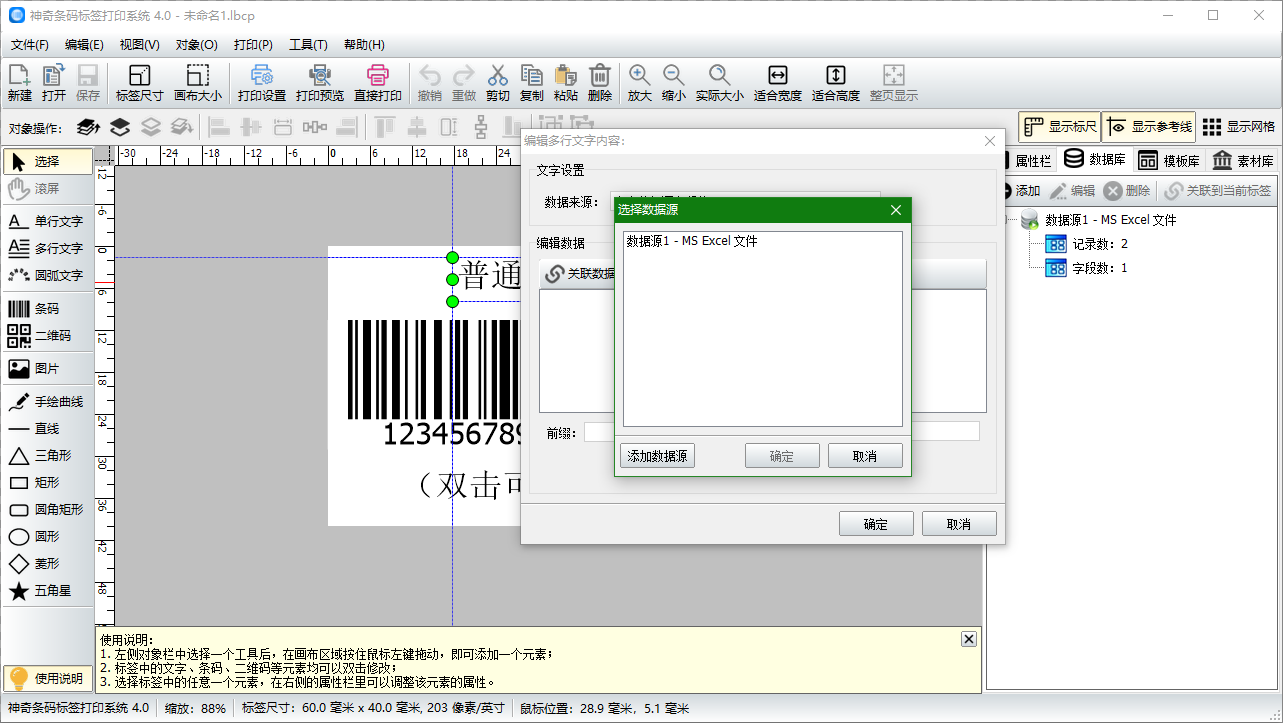Click the 添加数据源 add data source button
Screen dimensions: 1283x723
(657, 455)
